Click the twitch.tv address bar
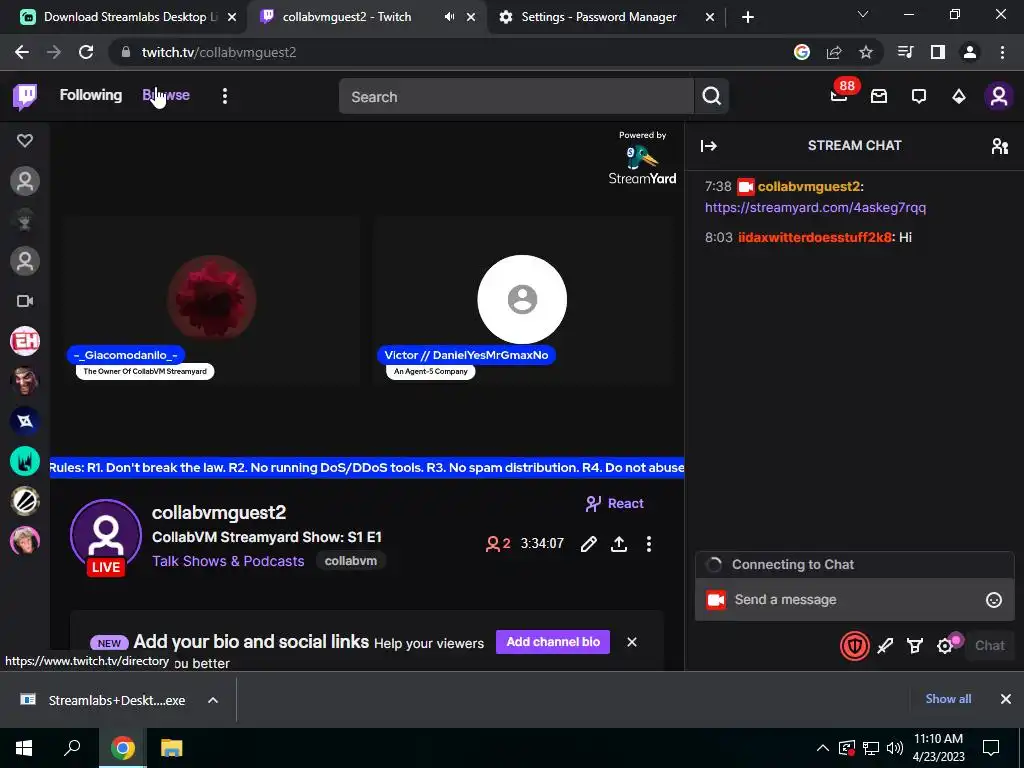Image resolution: width=1024 pixels, height=768 pixels. 451,52
